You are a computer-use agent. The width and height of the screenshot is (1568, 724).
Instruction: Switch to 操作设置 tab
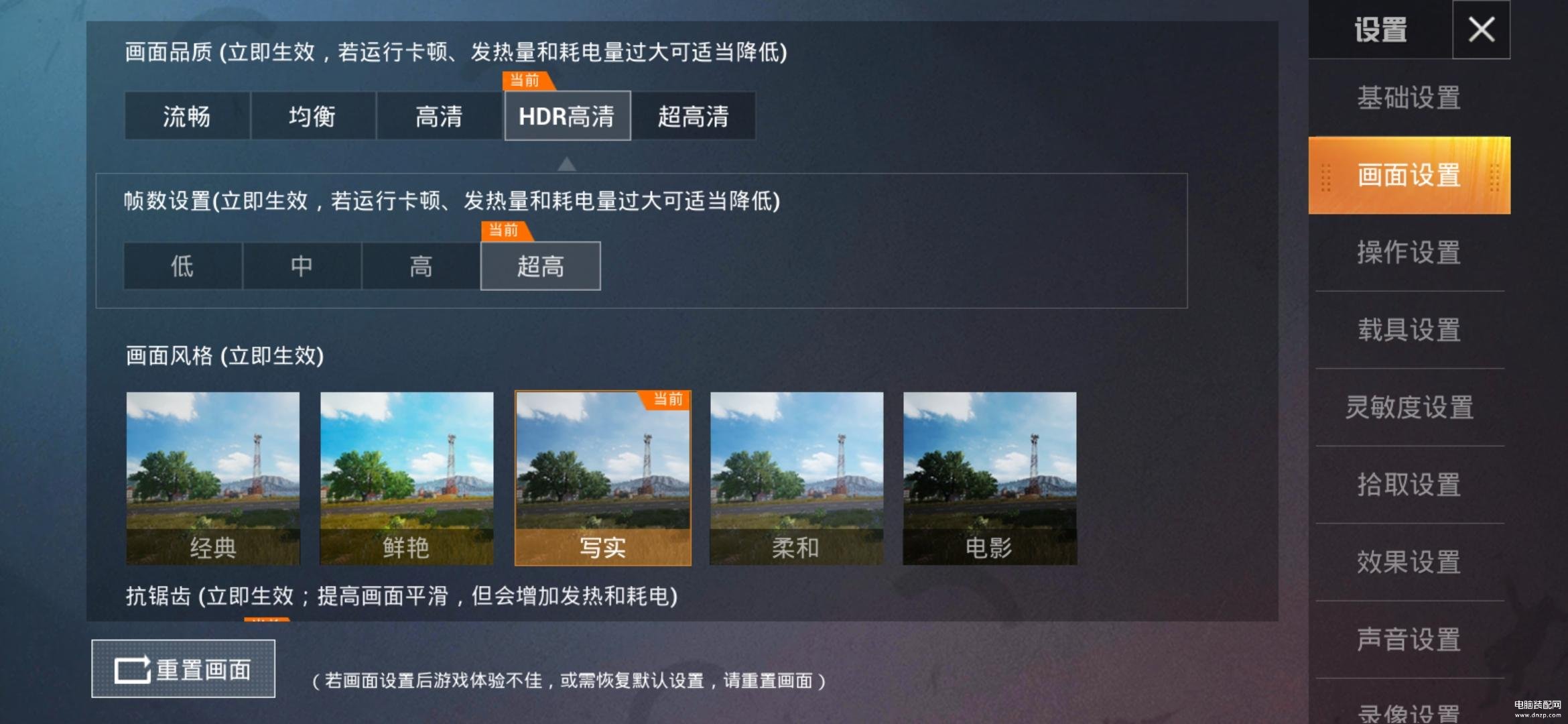click(1409, 253)
